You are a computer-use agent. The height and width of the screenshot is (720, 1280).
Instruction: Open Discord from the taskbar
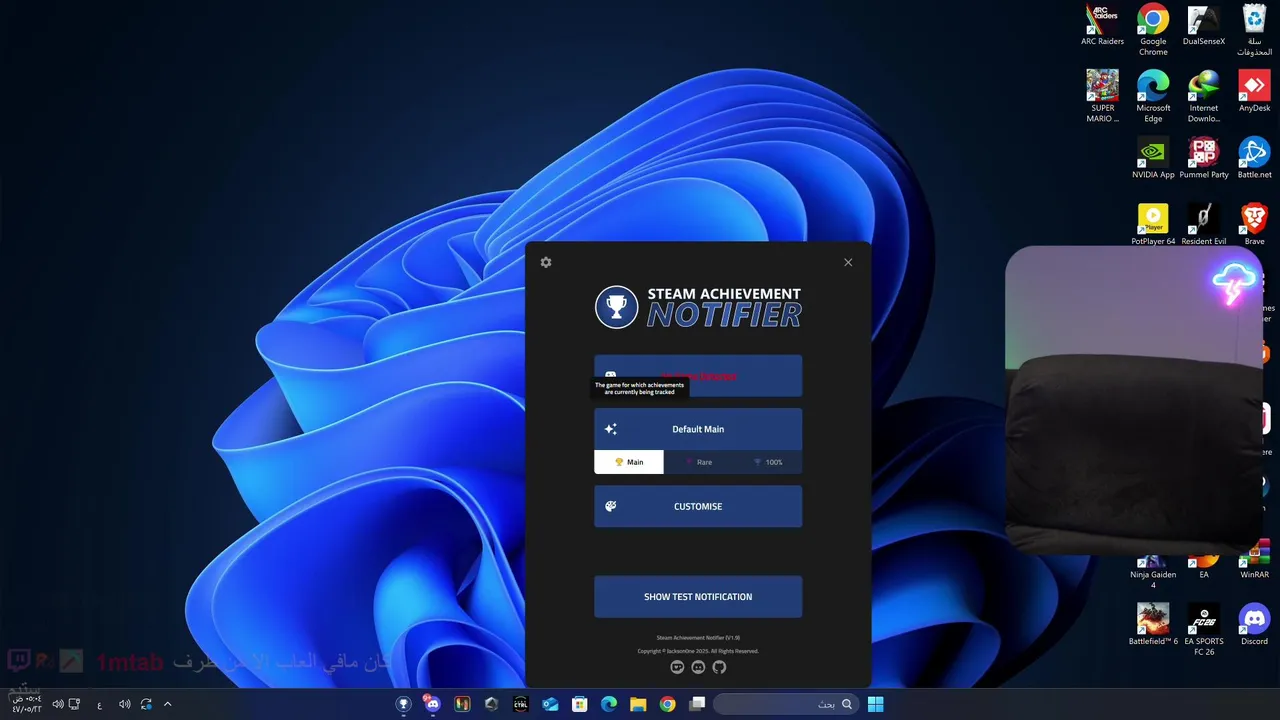(432, 704)
